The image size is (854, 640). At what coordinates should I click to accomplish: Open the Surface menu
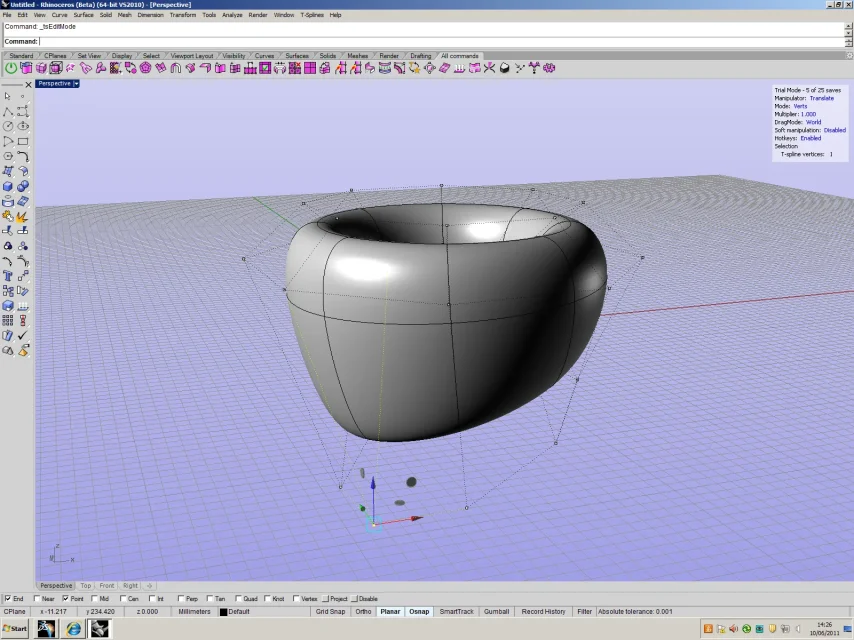tap(83, 15)
